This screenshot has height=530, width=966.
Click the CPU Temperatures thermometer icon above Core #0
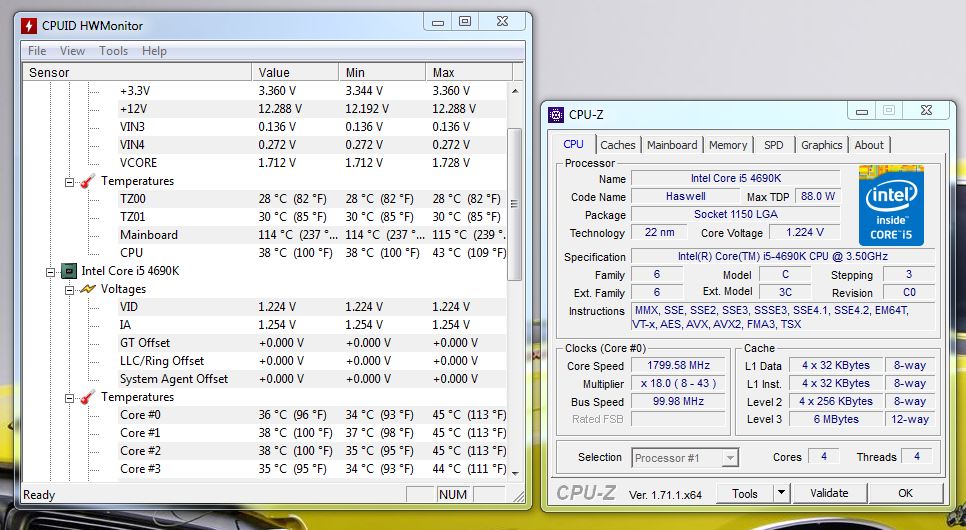(87, 397)
